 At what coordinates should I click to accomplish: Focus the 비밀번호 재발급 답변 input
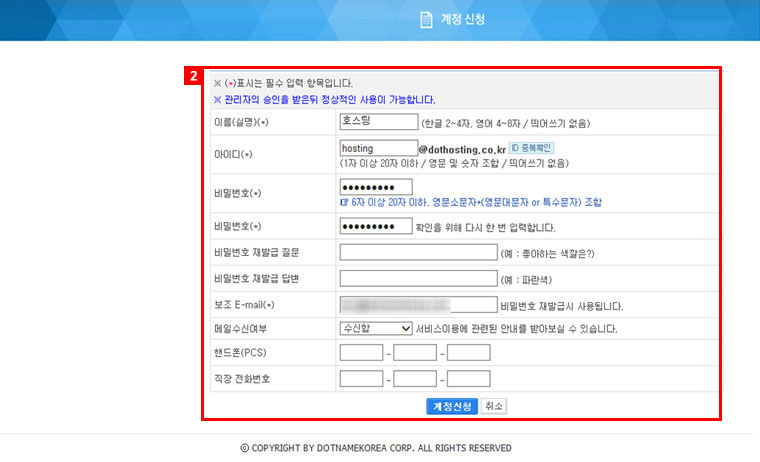(x=418, y=278)
